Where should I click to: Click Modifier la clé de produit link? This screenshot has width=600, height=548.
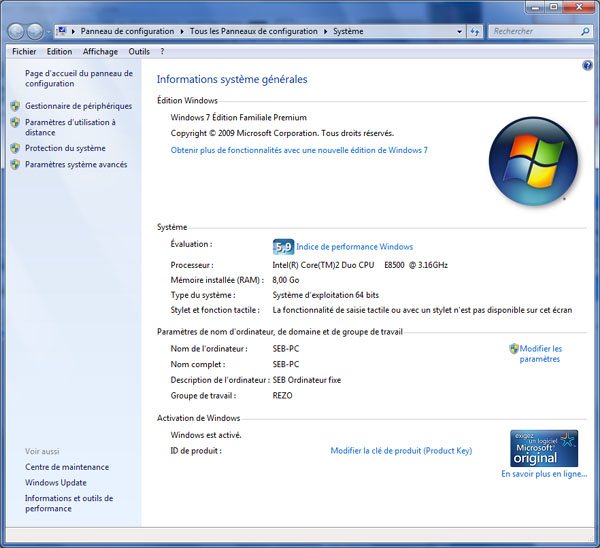click(401, 451)
